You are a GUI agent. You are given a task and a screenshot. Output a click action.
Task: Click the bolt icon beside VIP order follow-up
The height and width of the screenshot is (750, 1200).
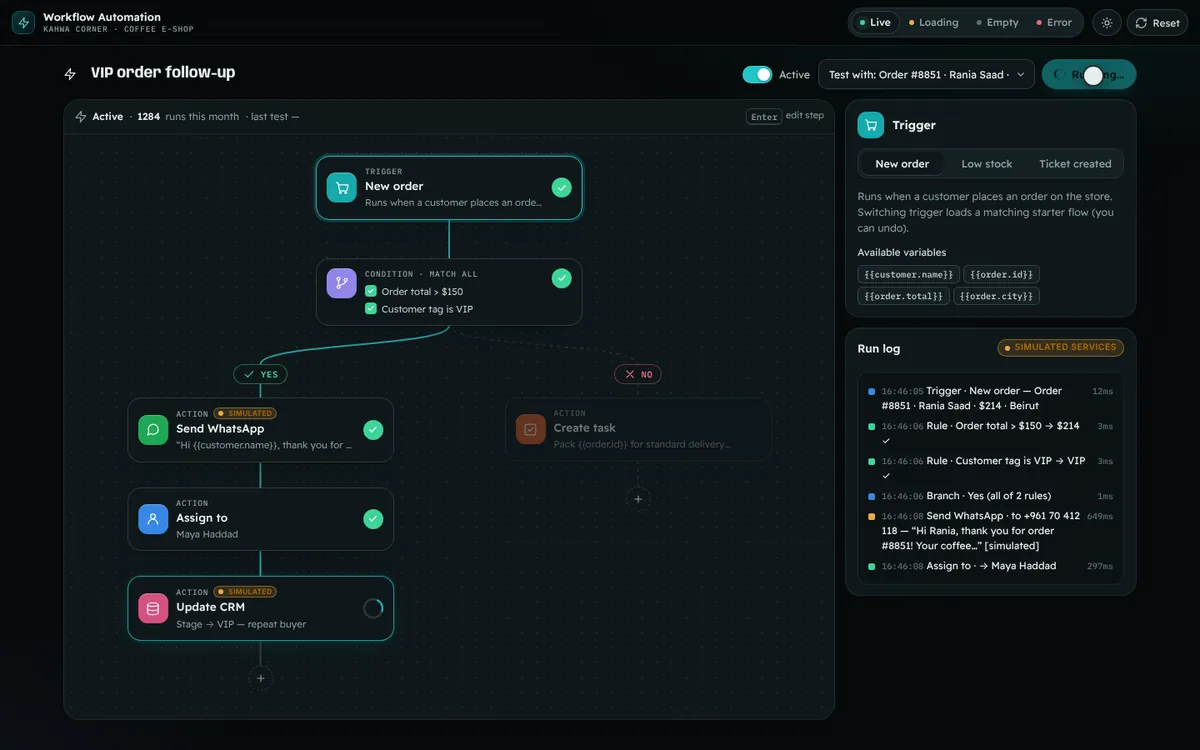[70, 74]
